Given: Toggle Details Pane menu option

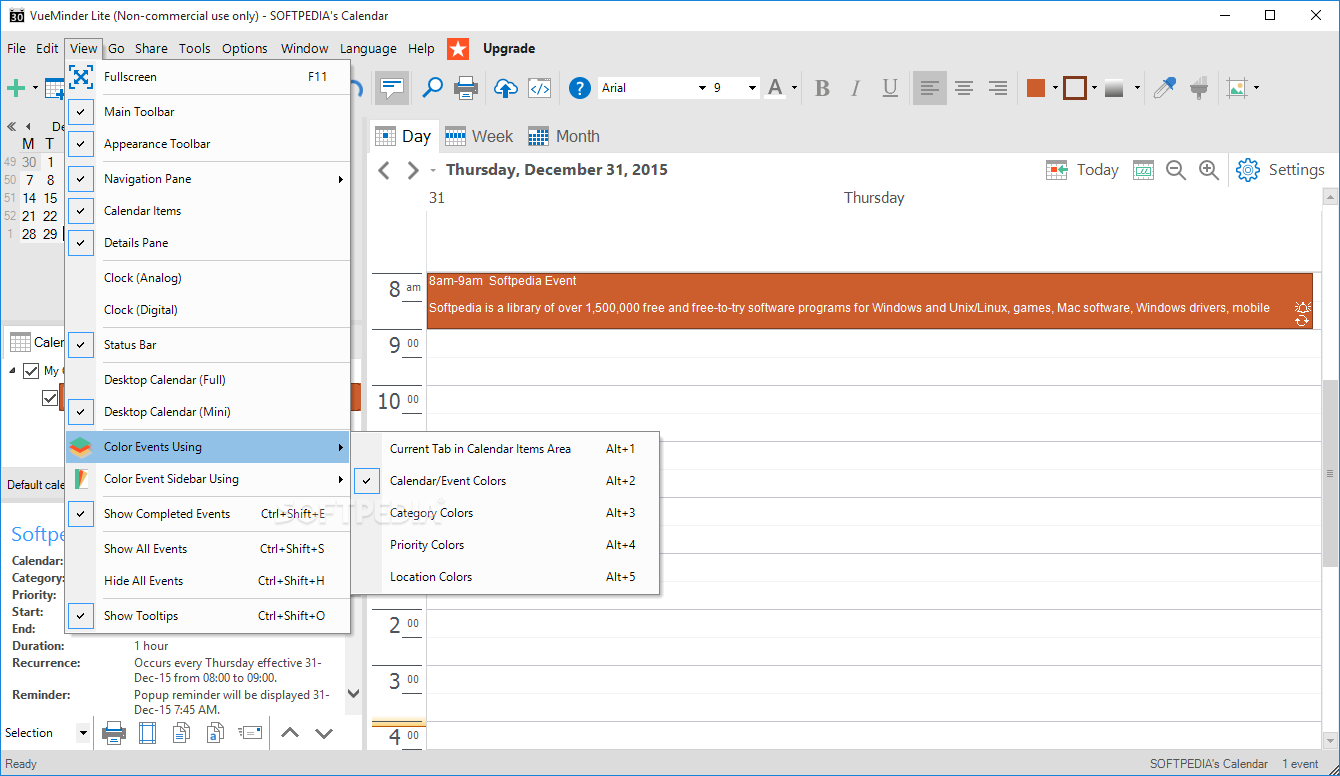Looking at the screenshot, I should point(208,243).
